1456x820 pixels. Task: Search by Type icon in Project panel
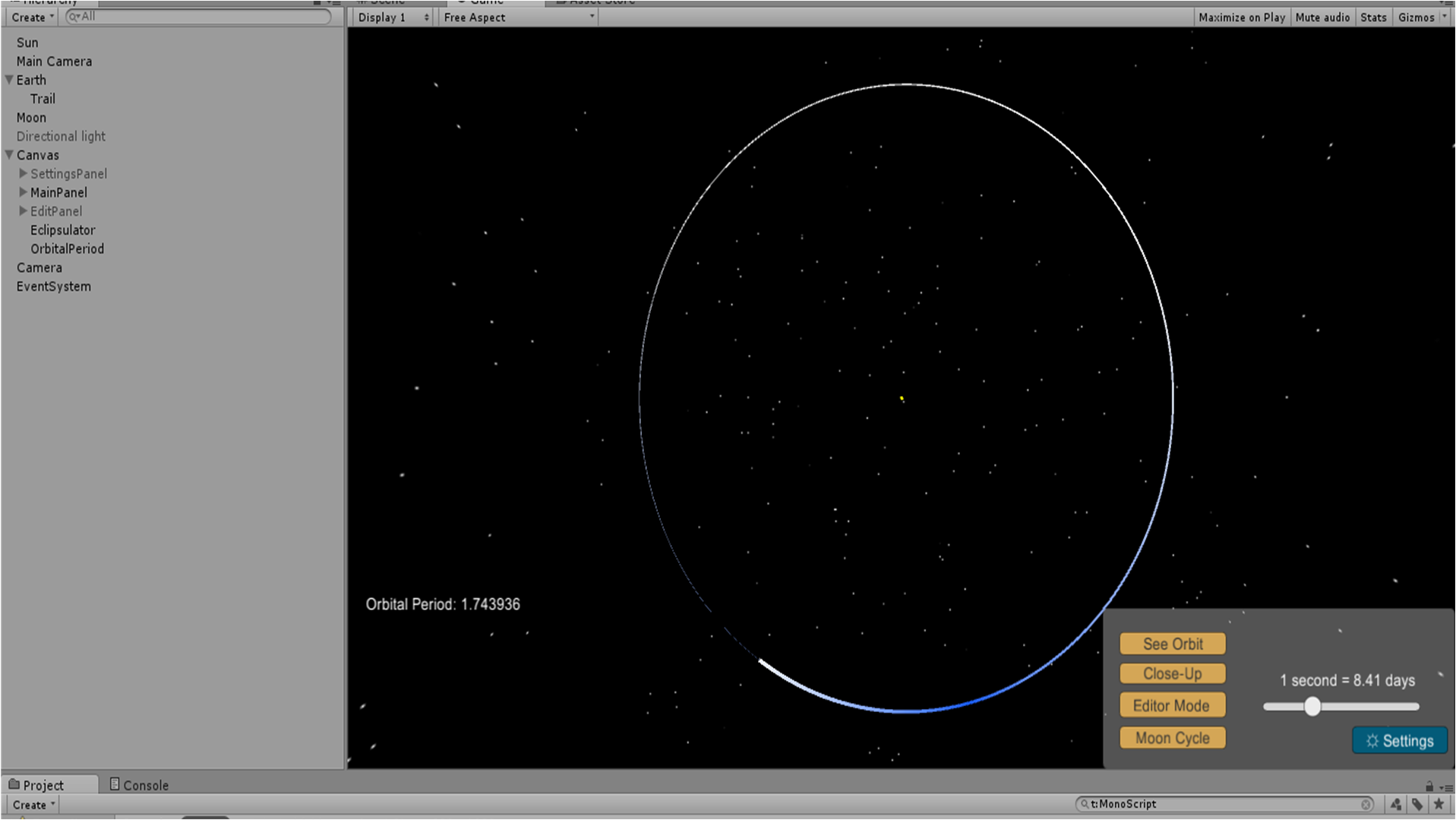(x=1396, y=804)
